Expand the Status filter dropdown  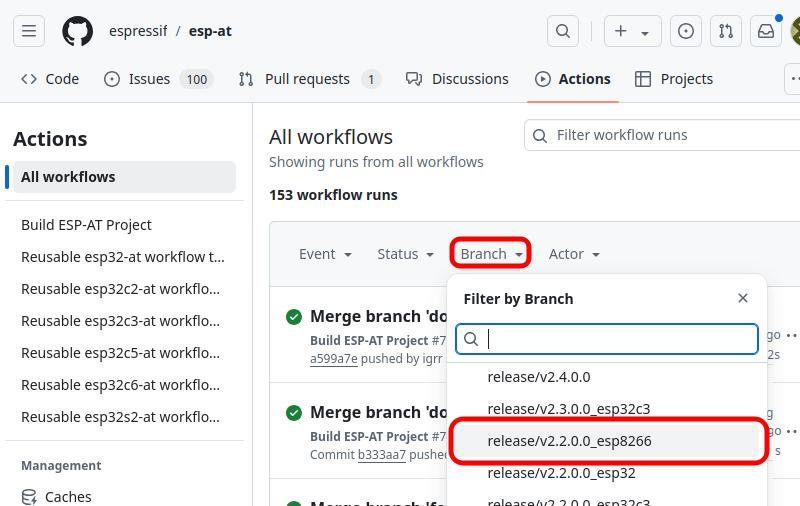click(405, 254)
